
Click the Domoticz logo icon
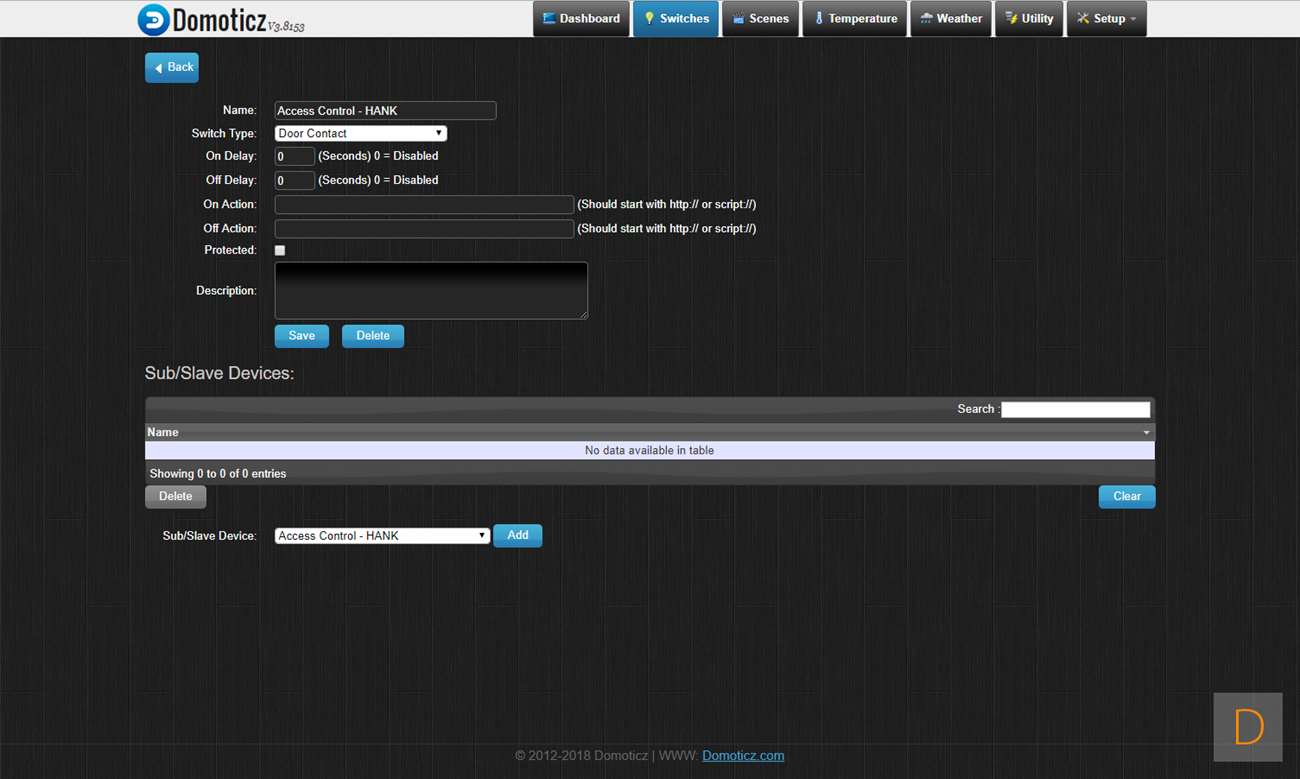(153, 19)
